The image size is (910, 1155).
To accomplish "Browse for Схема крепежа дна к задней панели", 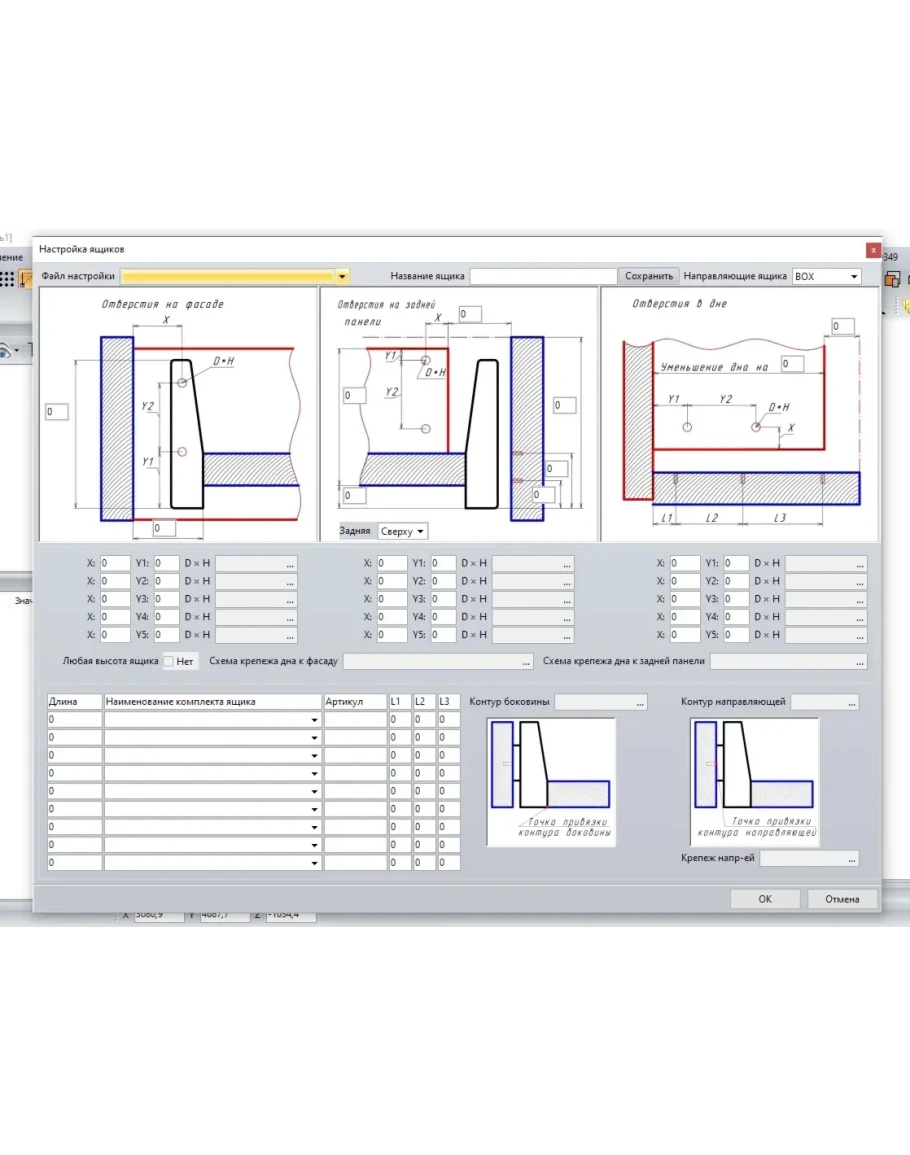I will tap(859, 661).
